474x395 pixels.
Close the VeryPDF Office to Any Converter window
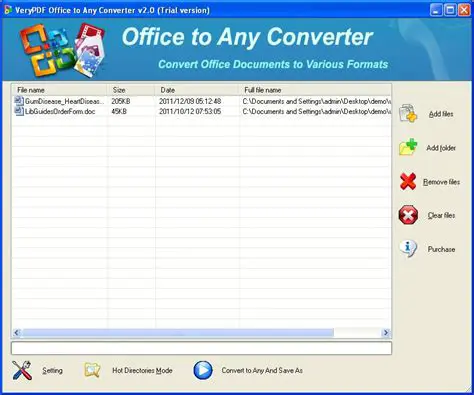464,10
